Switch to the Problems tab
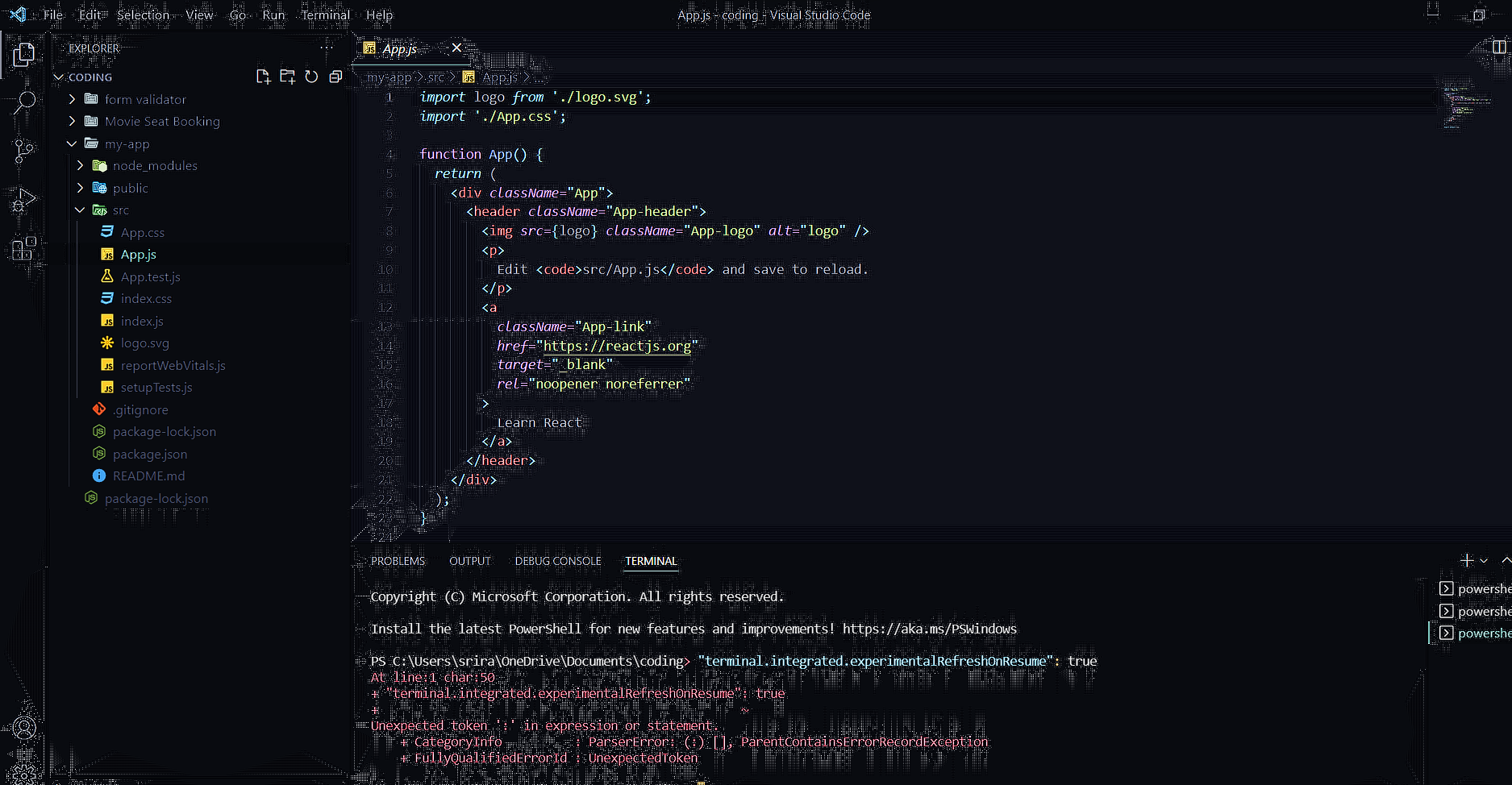 [x=397, y=561]
